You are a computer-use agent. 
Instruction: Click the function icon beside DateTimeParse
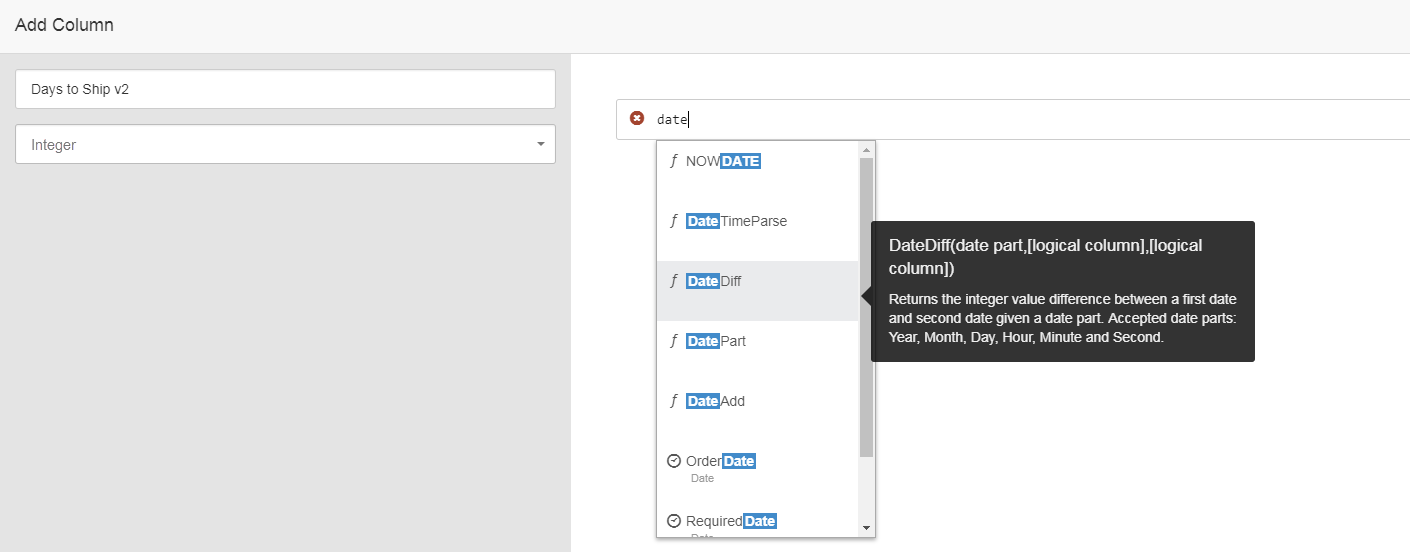coord(674,221)
